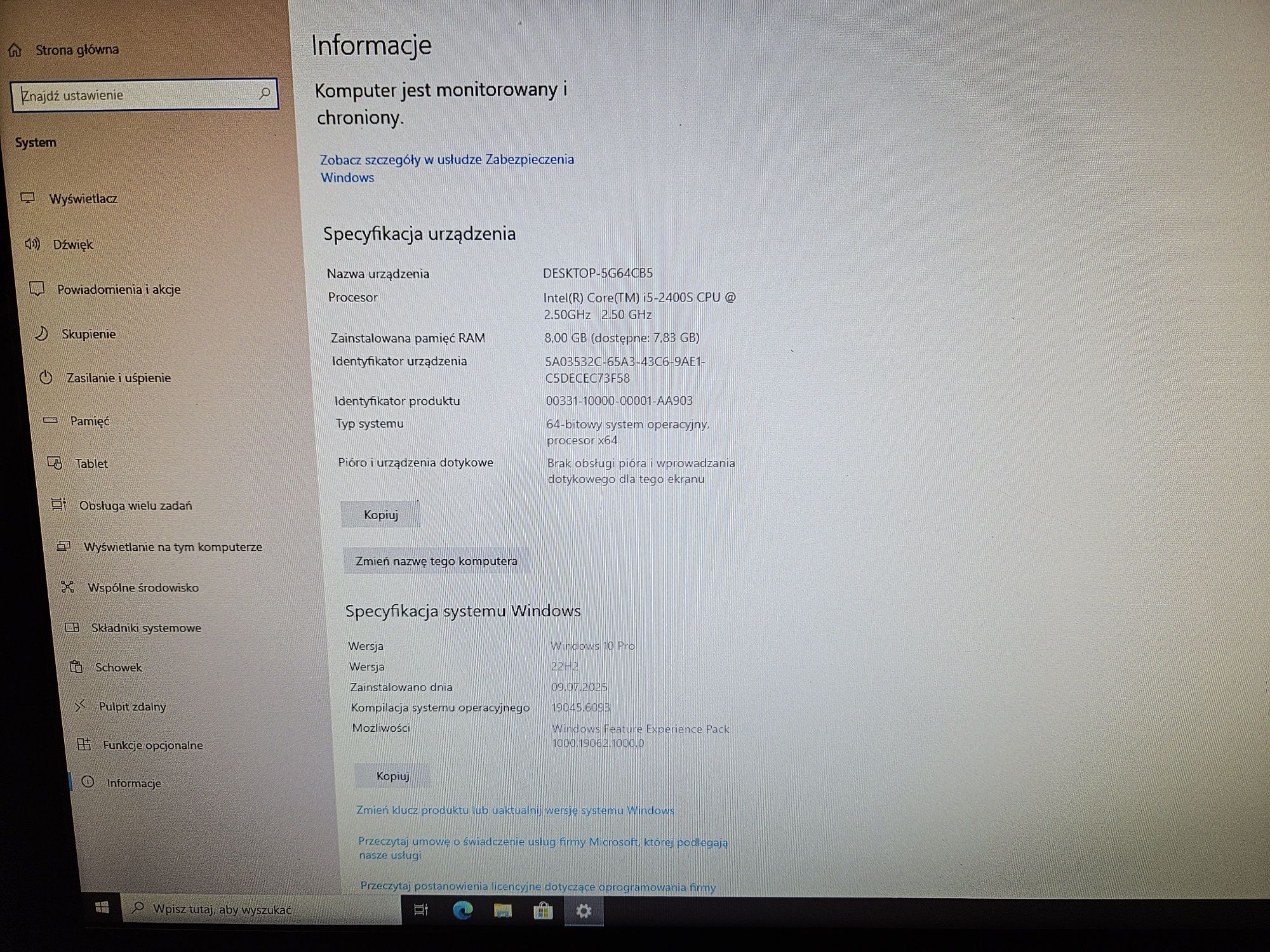The image size is (1270, 952).
Task: Click Settings gear on taskbar
Action: coord(584,912)
